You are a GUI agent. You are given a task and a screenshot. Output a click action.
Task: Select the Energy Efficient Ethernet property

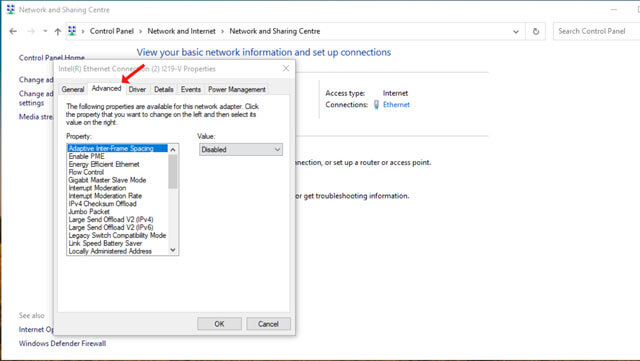point(118,164)
